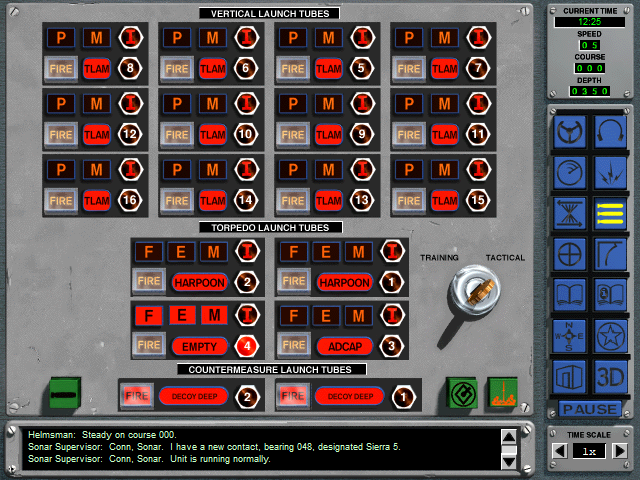Turn the Training/Tactical key switch
The image size is (640, 480).
(x=475, y=291)
